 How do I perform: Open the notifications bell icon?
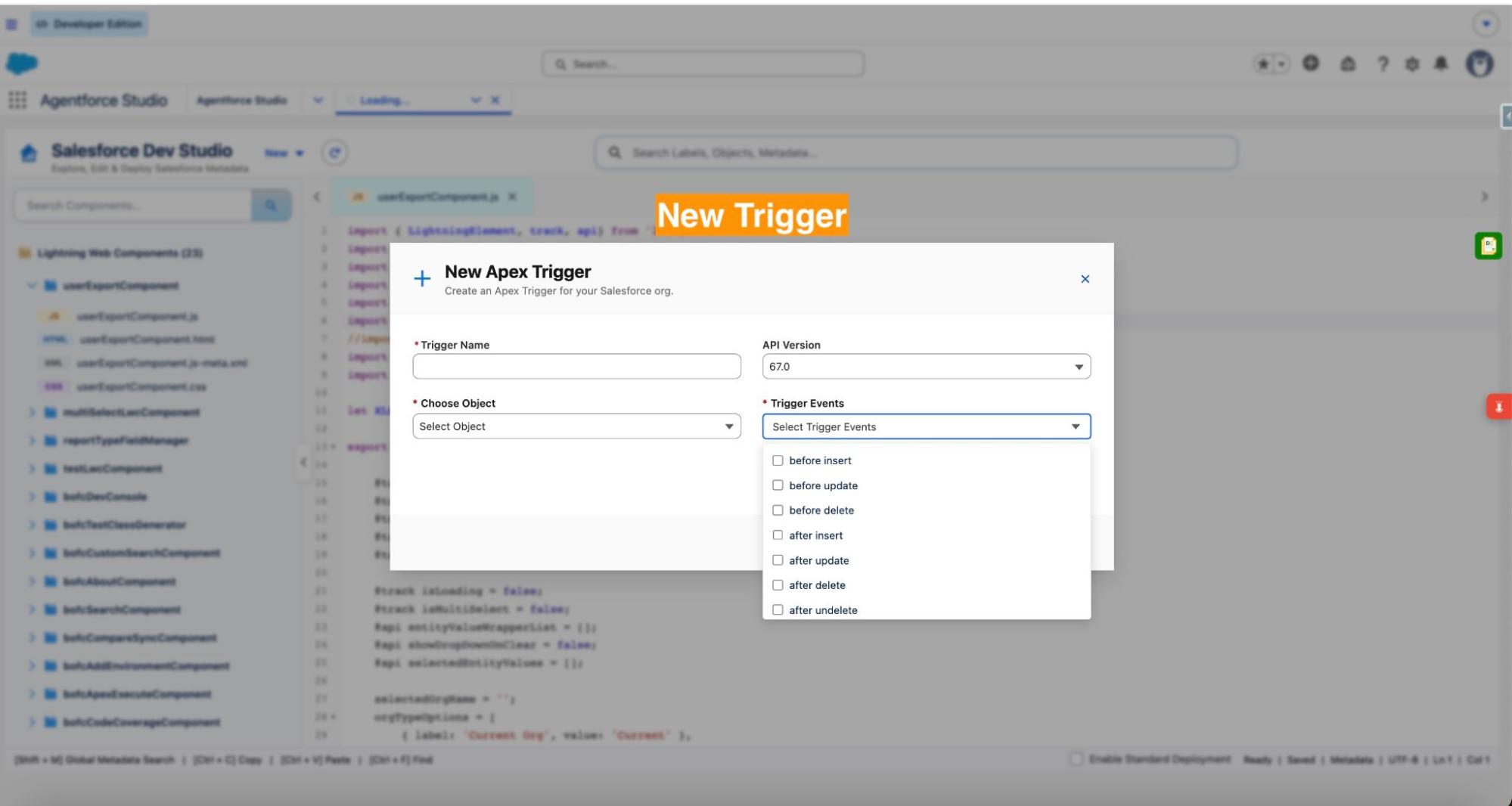click(1441, 64)
